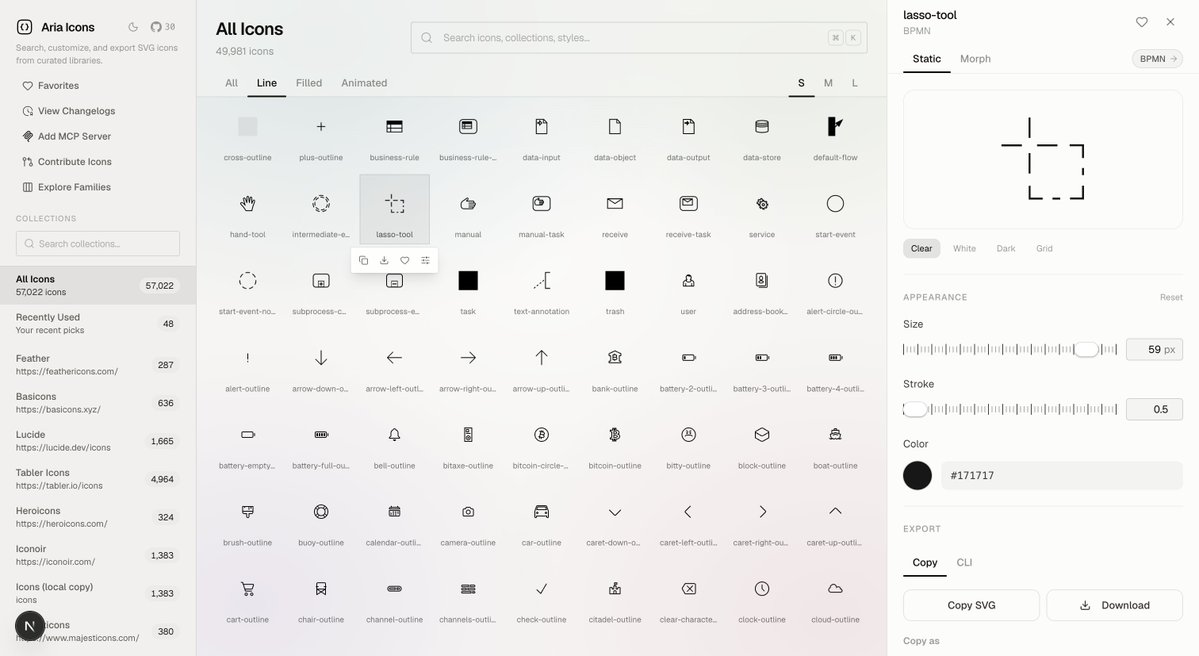
Task: Focus the Search collections field
Action: click(x=98, y=243)
